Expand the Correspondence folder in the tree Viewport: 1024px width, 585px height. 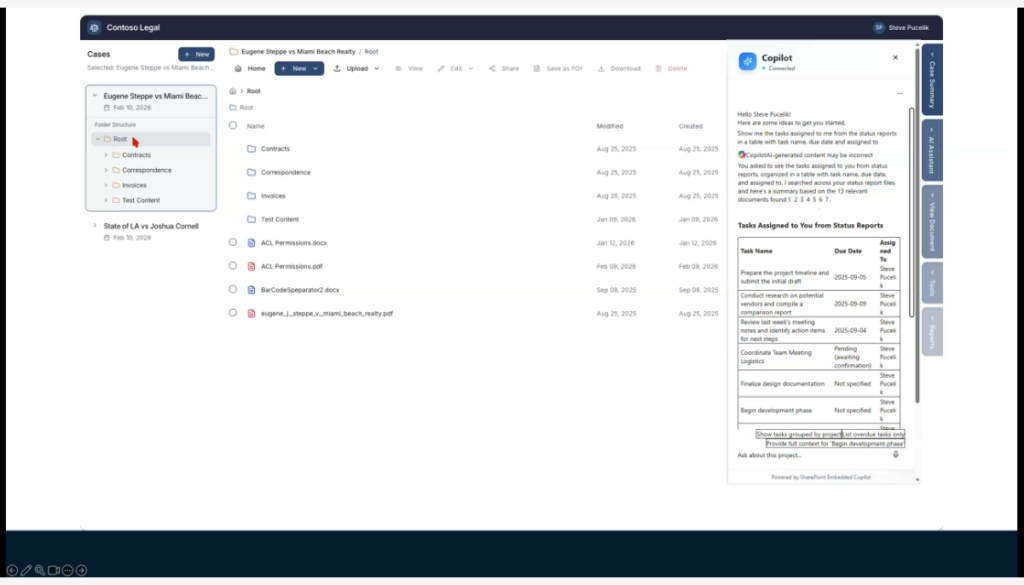(106, 170)
